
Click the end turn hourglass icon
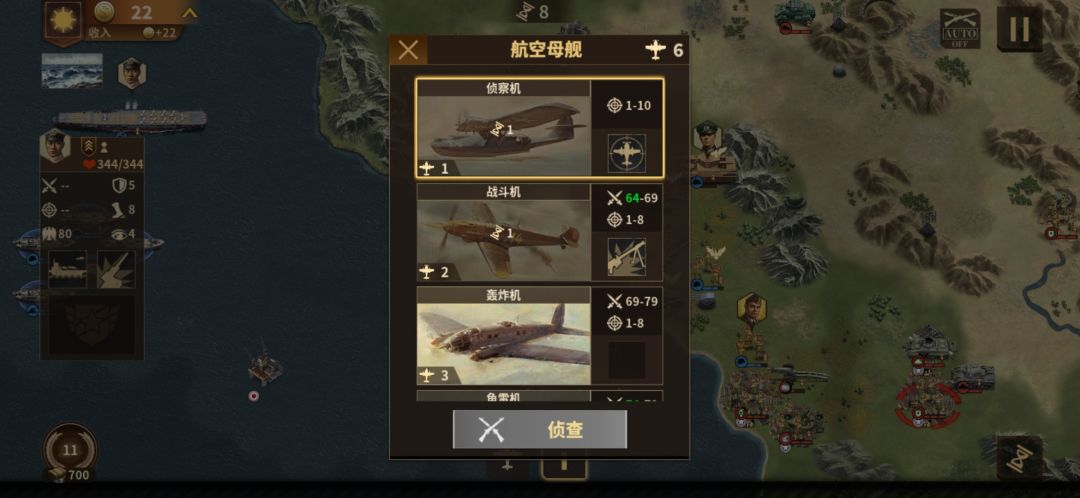click(x=1019, y=457)
